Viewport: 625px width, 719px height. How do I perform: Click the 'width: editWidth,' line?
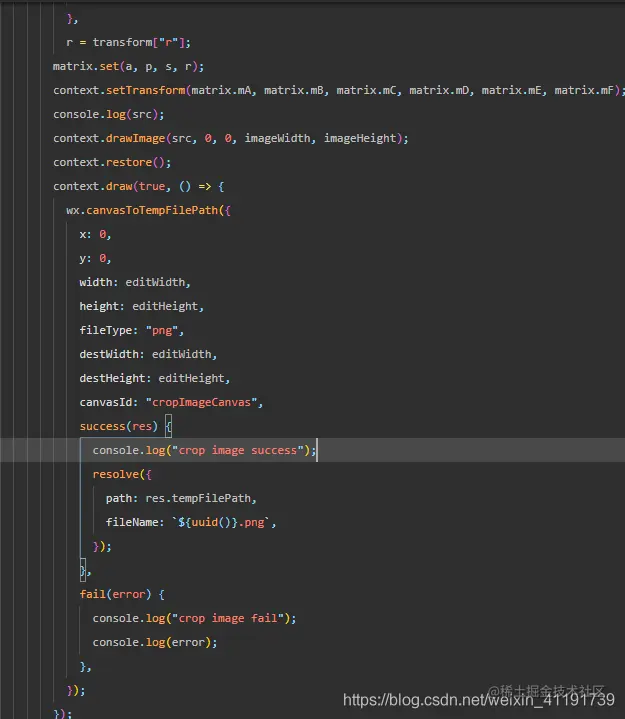[135, 282]
